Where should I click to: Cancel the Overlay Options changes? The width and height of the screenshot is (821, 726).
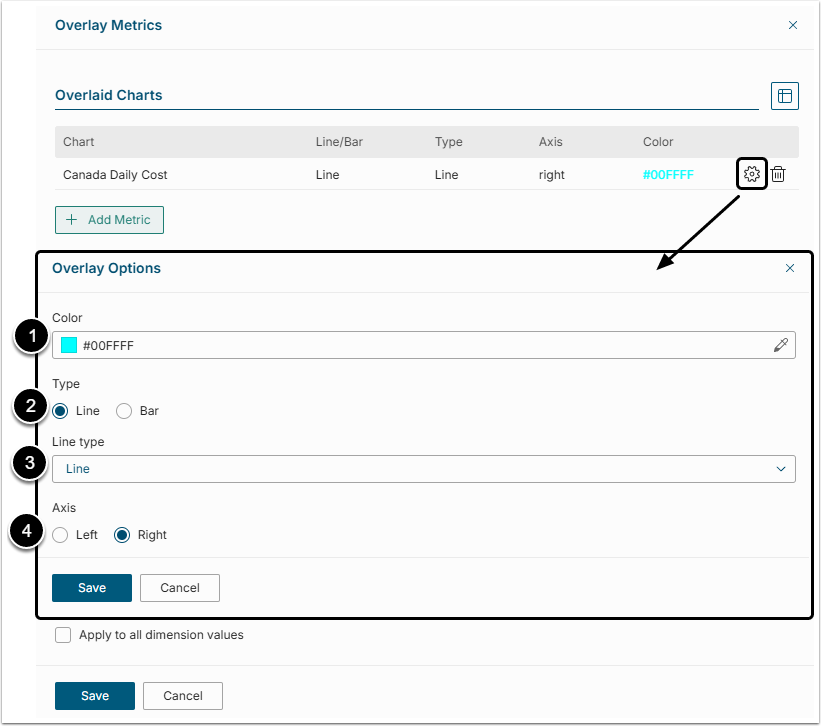click(x=180, y=588)
